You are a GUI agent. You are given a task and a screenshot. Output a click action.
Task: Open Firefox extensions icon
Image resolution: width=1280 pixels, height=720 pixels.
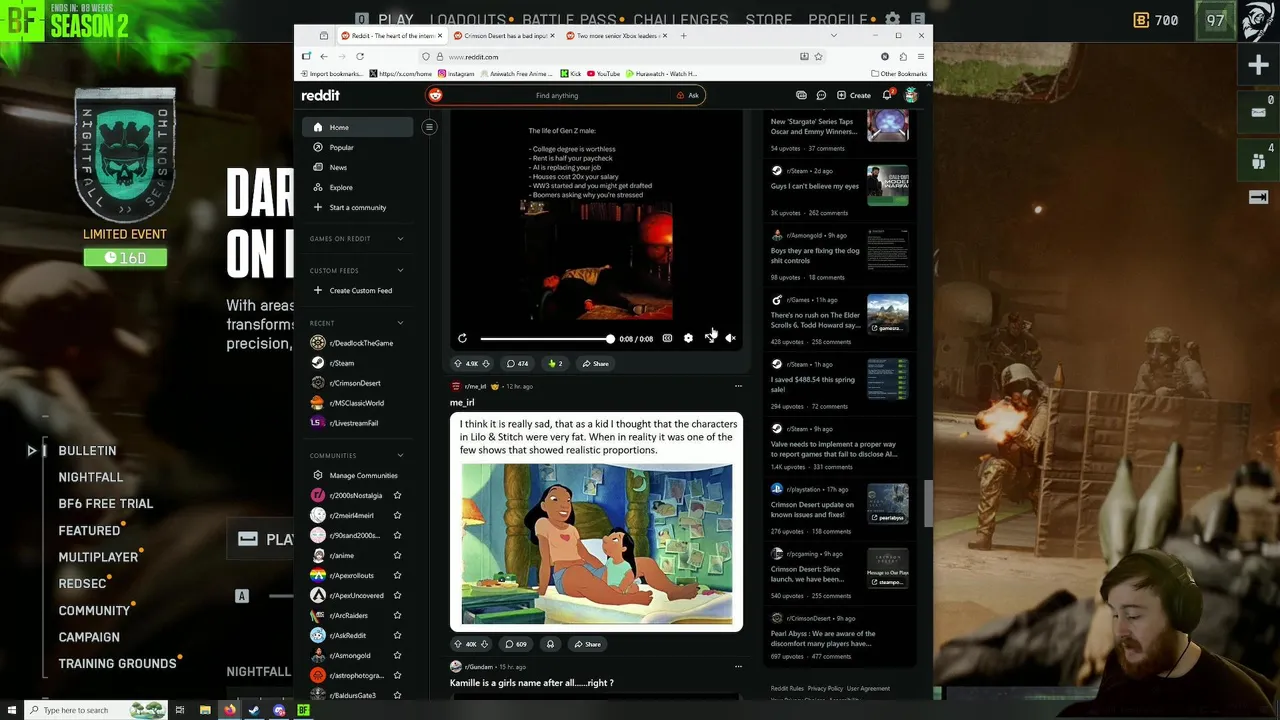903,56
